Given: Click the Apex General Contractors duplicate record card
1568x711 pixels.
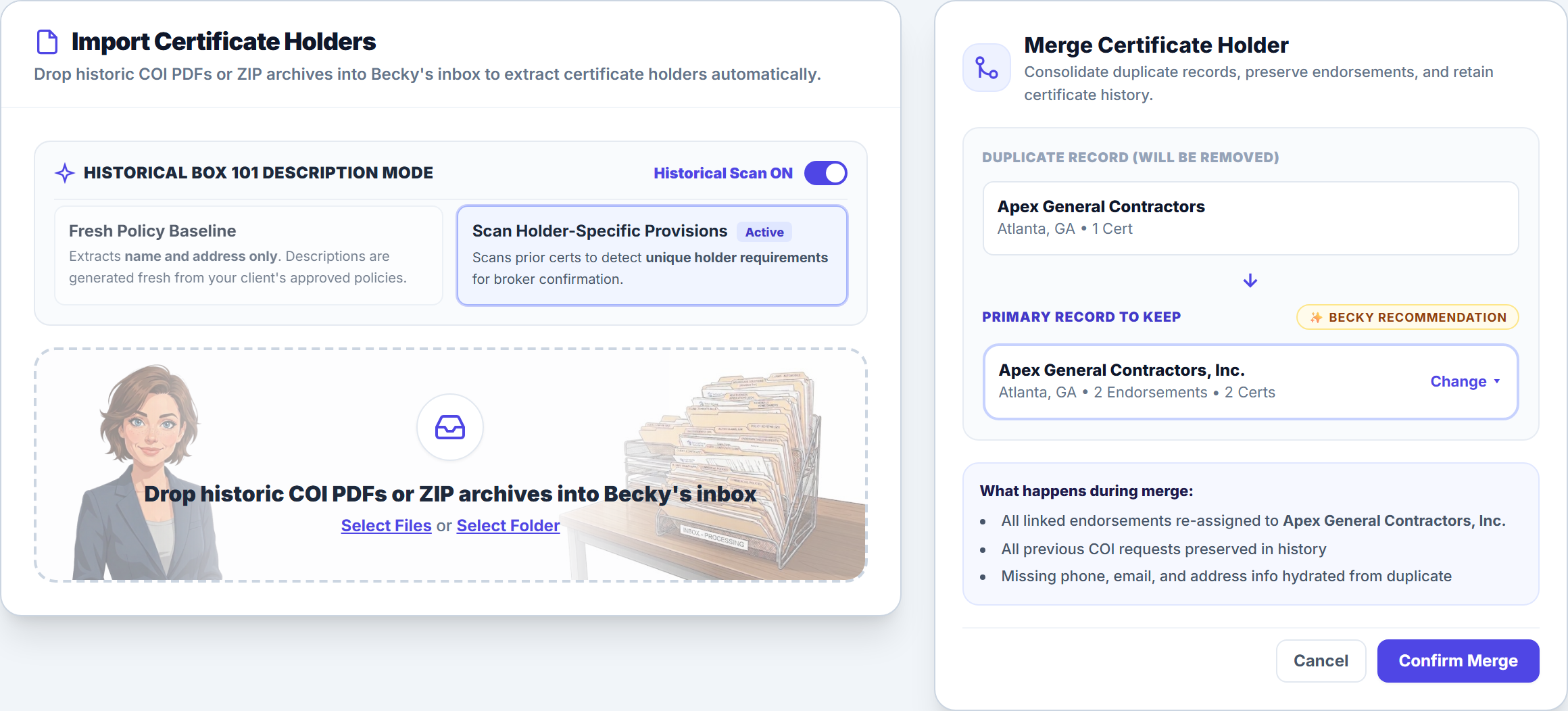Looking at the screenshot, I should (1250, 218).
